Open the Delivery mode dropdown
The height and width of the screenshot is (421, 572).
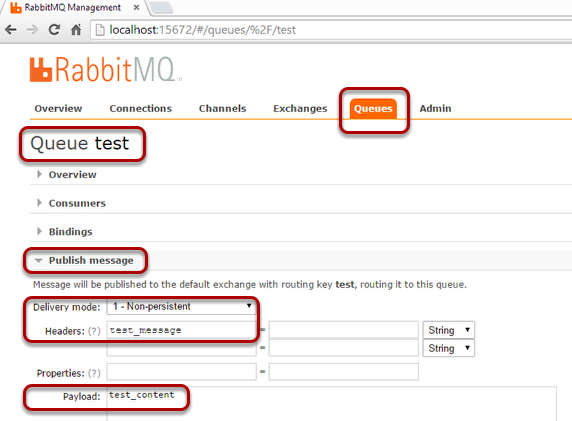point(181,306)
